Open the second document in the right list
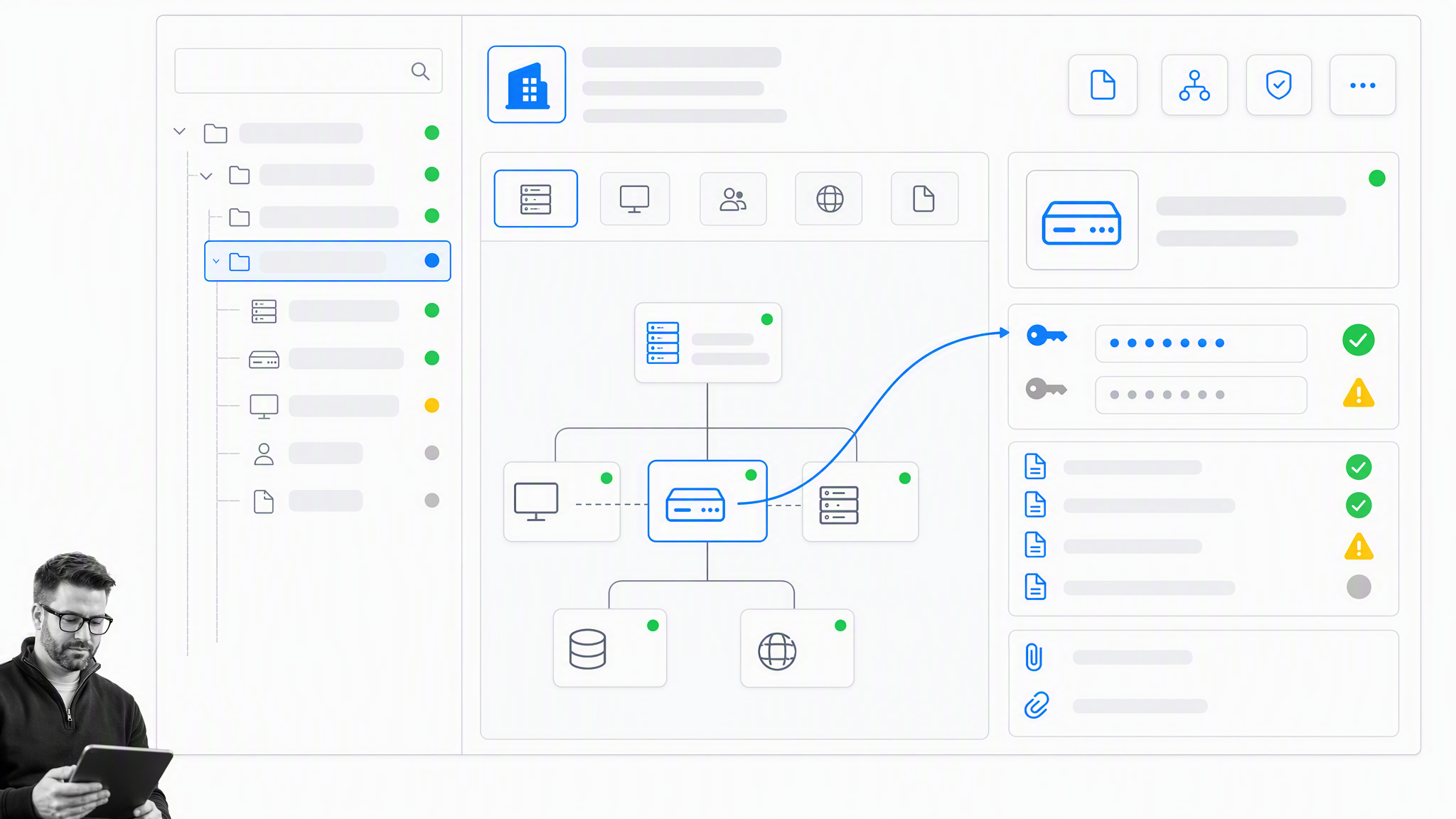This screenshot has width=1456, height=819. click(1035, 504)
